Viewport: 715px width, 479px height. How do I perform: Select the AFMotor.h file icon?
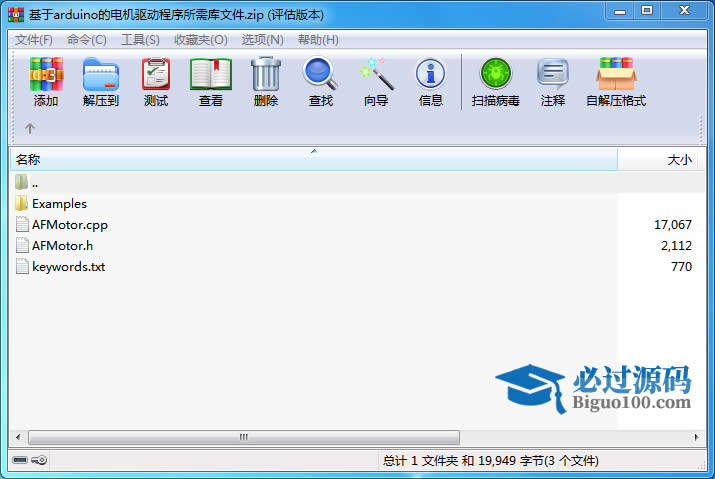pos(22,245)
